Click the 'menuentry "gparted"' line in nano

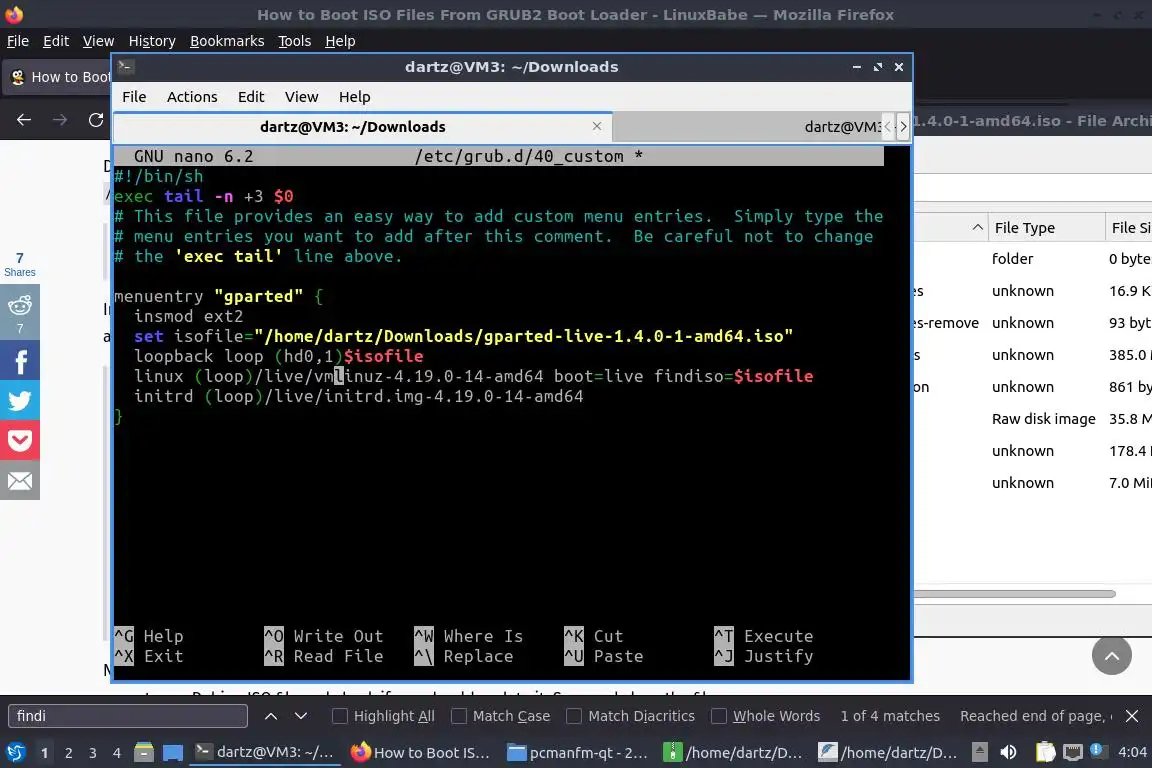tap(218, 297)
